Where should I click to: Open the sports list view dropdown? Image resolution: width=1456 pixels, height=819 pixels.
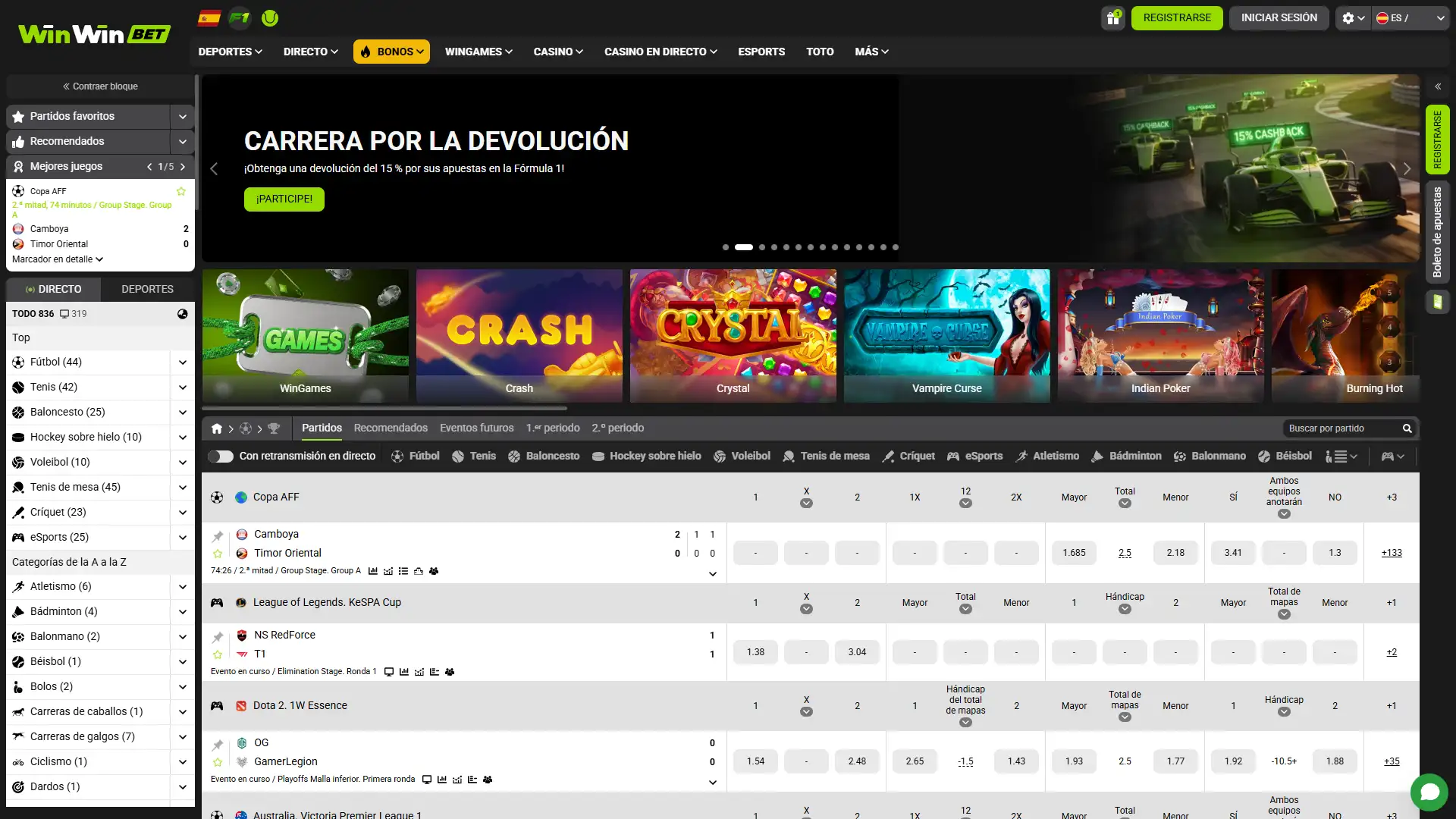click(x=1341, y=456)
